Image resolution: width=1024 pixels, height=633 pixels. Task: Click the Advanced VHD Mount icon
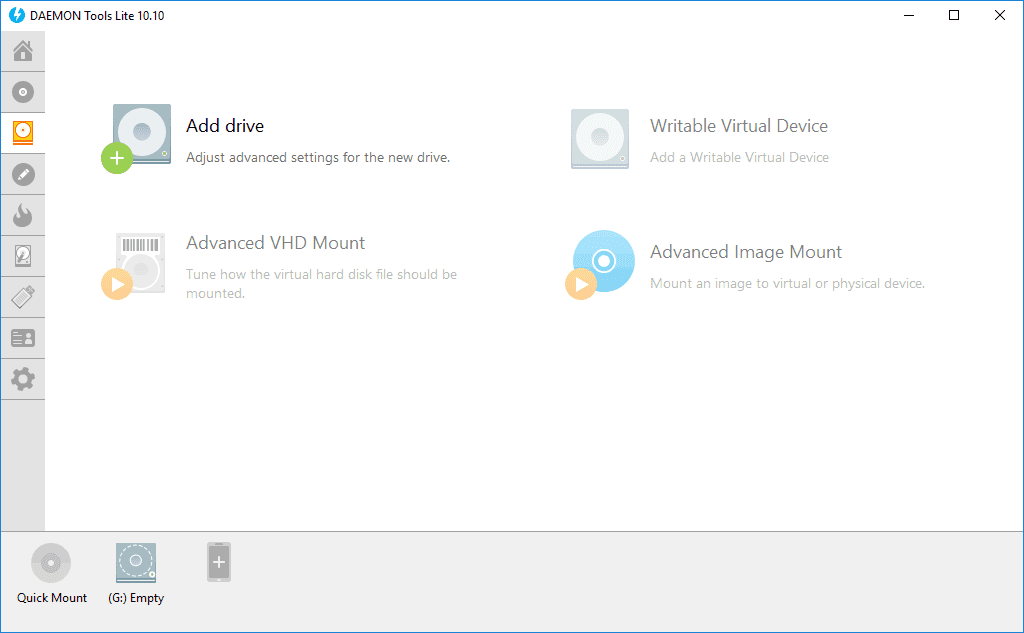pyautogui.click(x=134, y=265)
